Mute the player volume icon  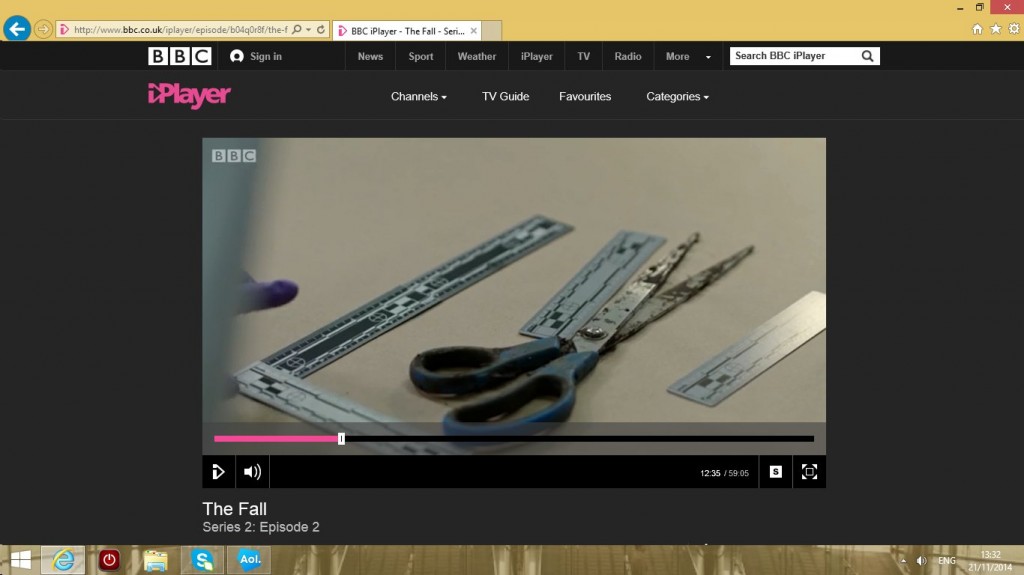pyautogui.click(x=252, y=472)
